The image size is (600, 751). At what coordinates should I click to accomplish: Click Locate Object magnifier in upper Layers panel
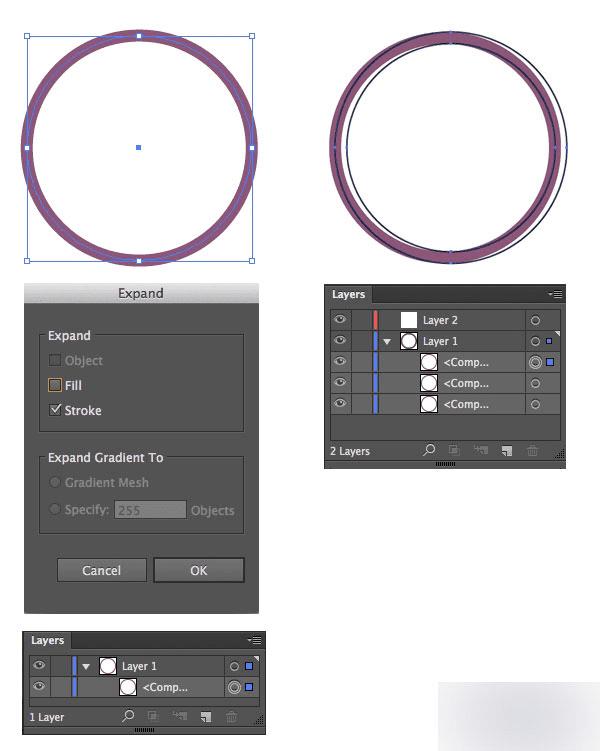point(430,451)
